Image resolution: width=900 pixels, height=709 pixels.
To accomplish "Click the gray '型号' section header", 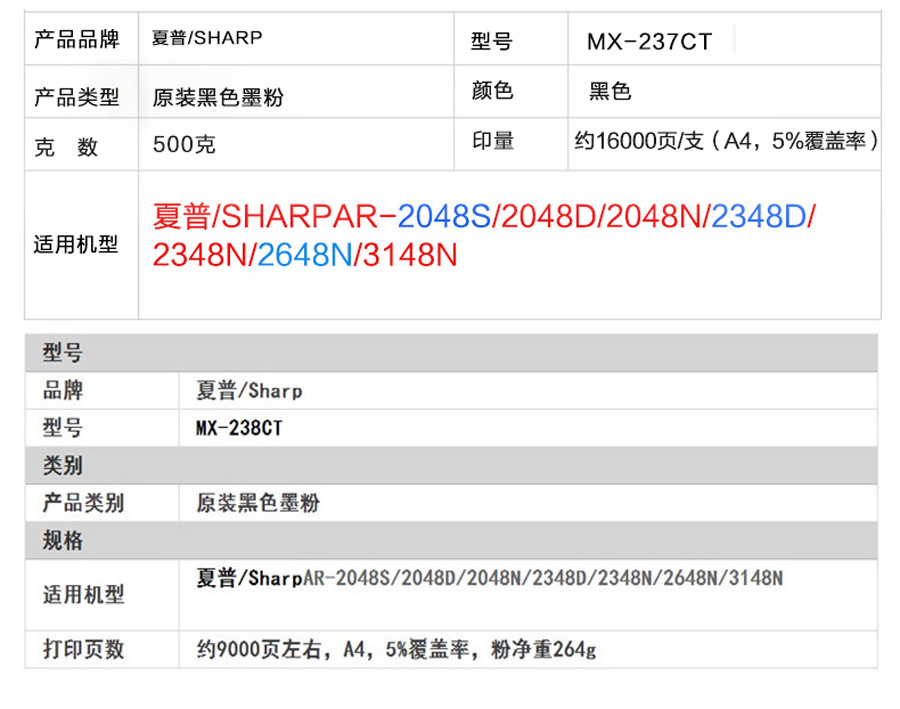I will (x=451, y=352).
